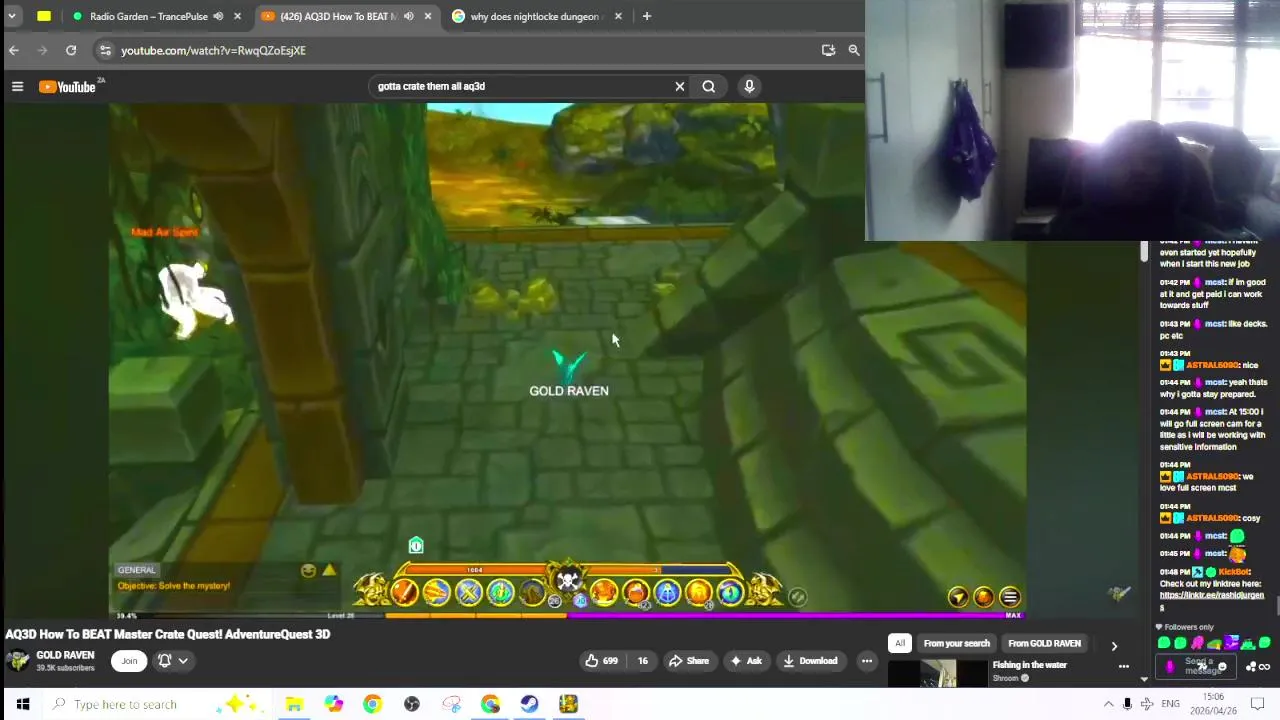Open the browser zoom magnifier icon
1280x720 pixels.
(854, 50)
